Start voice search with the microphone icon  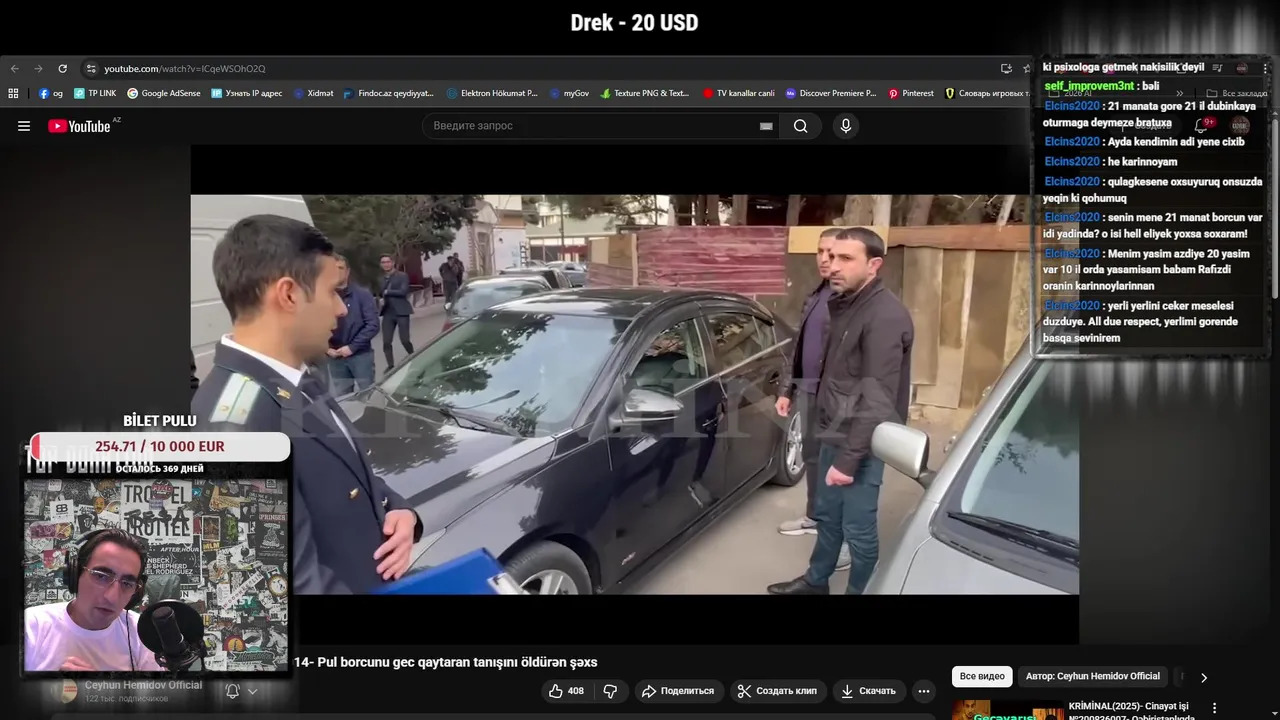[x=846, y=126]
